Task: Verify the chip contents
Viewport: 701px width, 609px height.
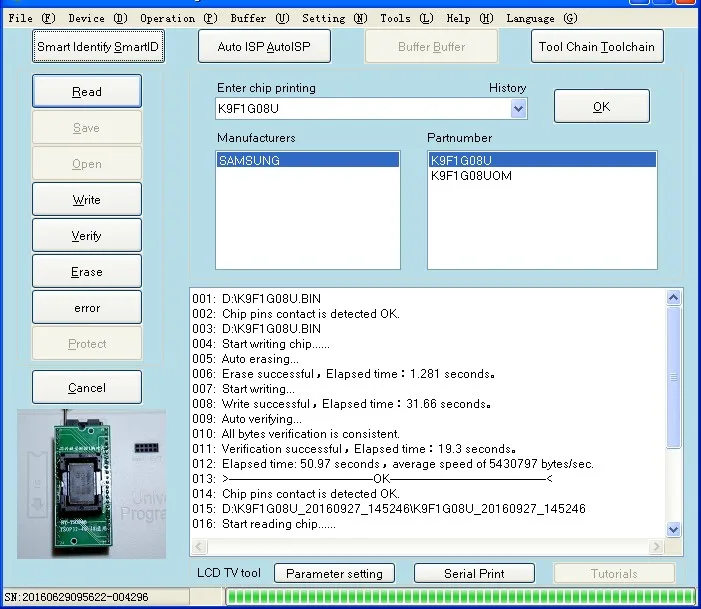Action: 87,236
